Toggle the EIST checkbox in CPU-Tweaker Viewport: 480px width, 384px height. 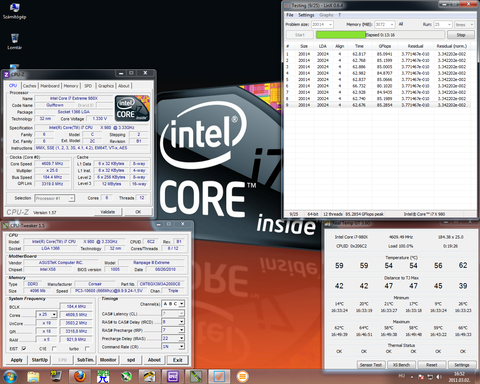click(x=23, y=348)
